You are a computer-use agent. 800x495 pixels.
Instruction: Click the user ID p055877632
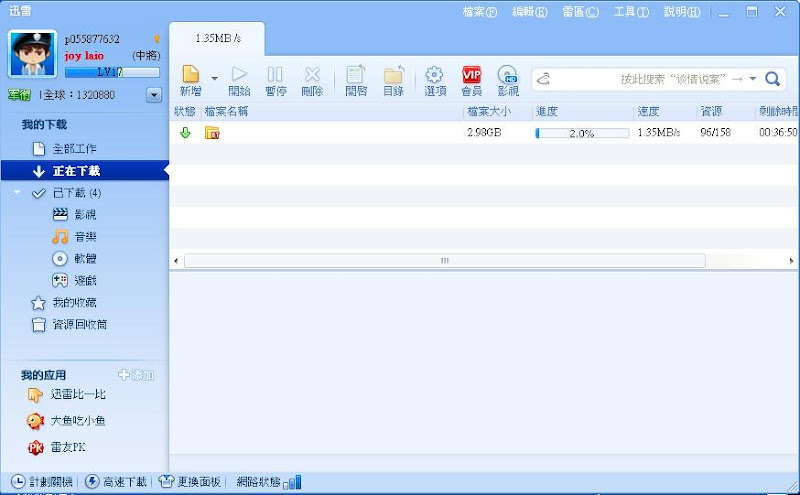point(92,39)
